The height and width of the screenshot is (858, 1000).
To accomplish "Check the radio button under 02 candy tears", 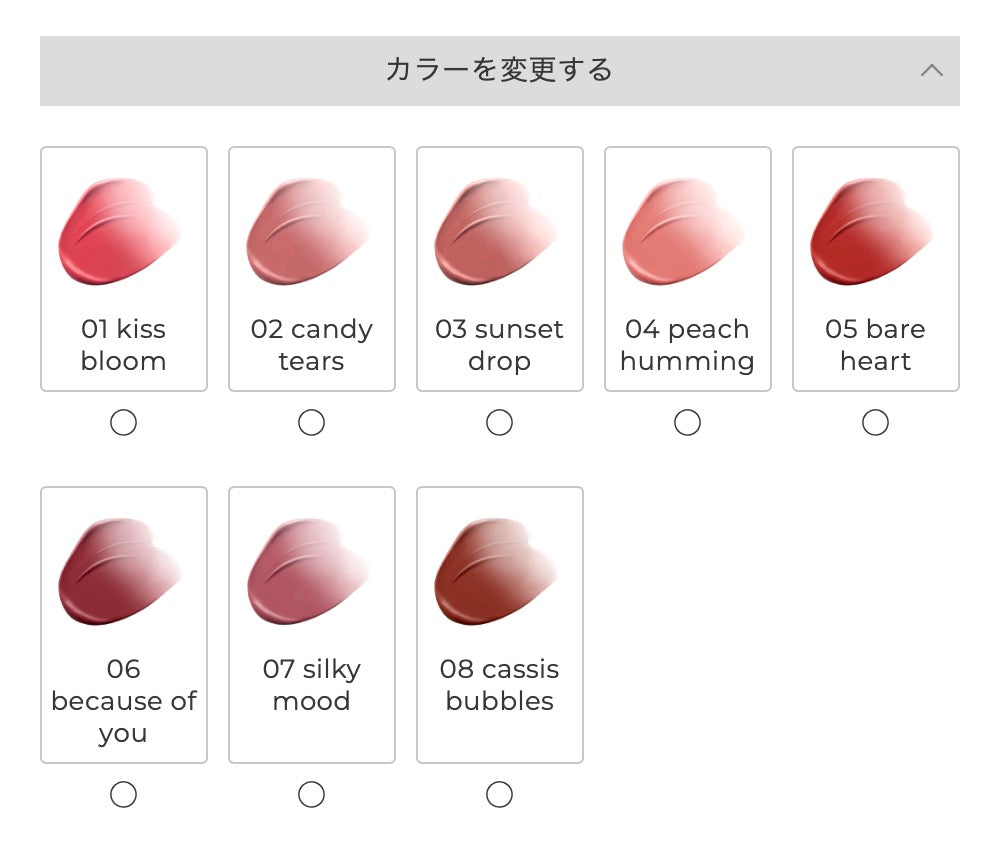I will tap(312, 422).
